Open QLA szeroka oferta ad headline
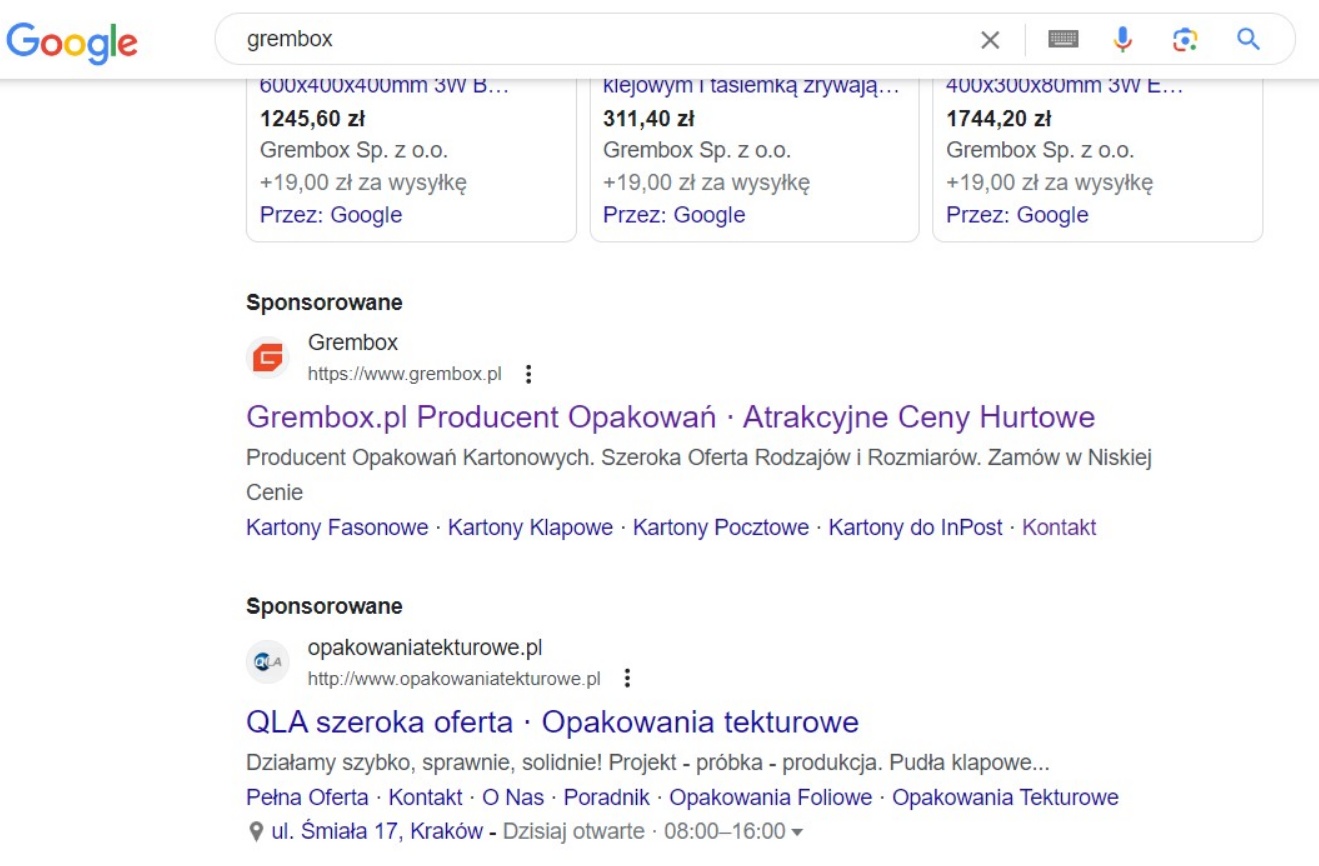The height and width of the screenshot is (866, 1319). pyautogui.click(x=552, y=721)
